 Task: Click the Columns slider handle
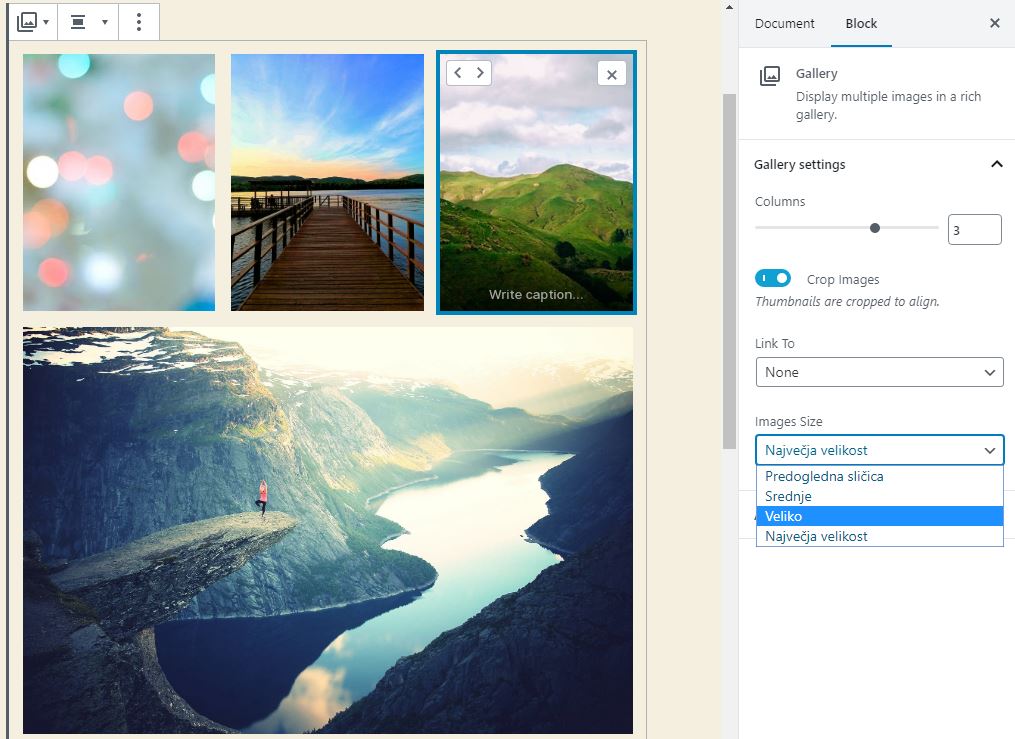pyautogui.click(x=875, y=228)
